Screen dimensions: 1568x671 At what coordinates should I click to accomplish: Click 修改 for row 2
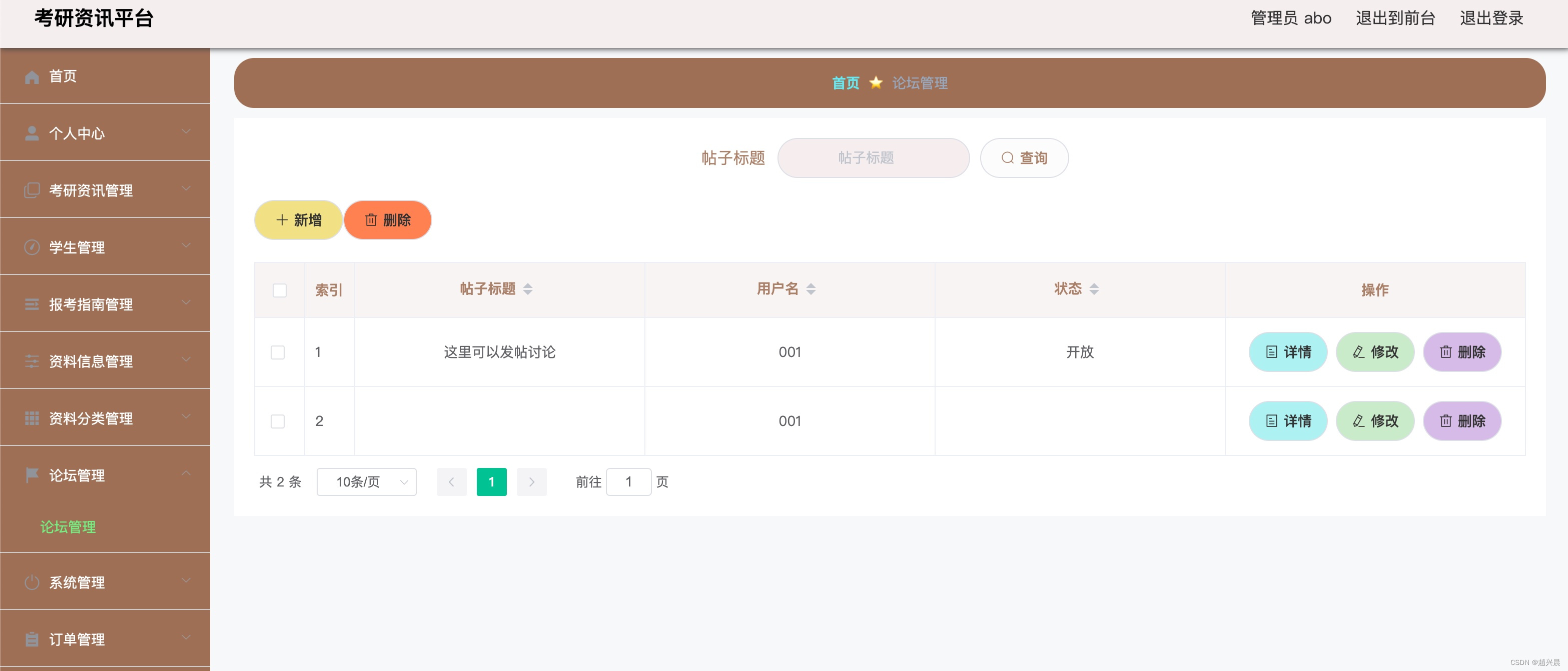coord(1375,421)
